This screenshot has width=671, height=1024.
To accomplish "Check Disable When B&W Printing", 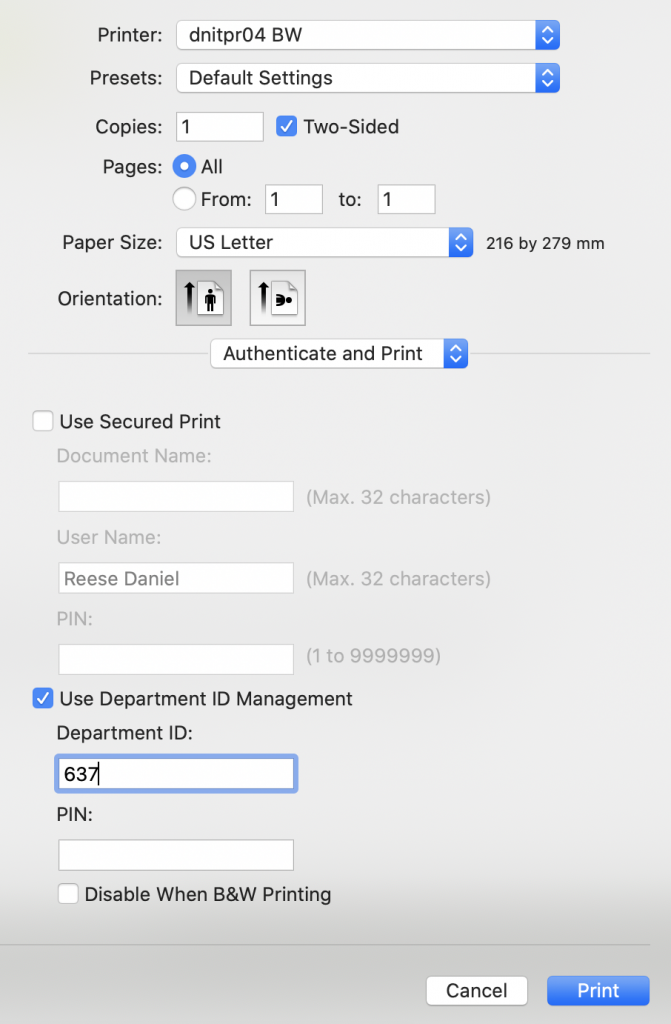I will (x=68, y=893).
